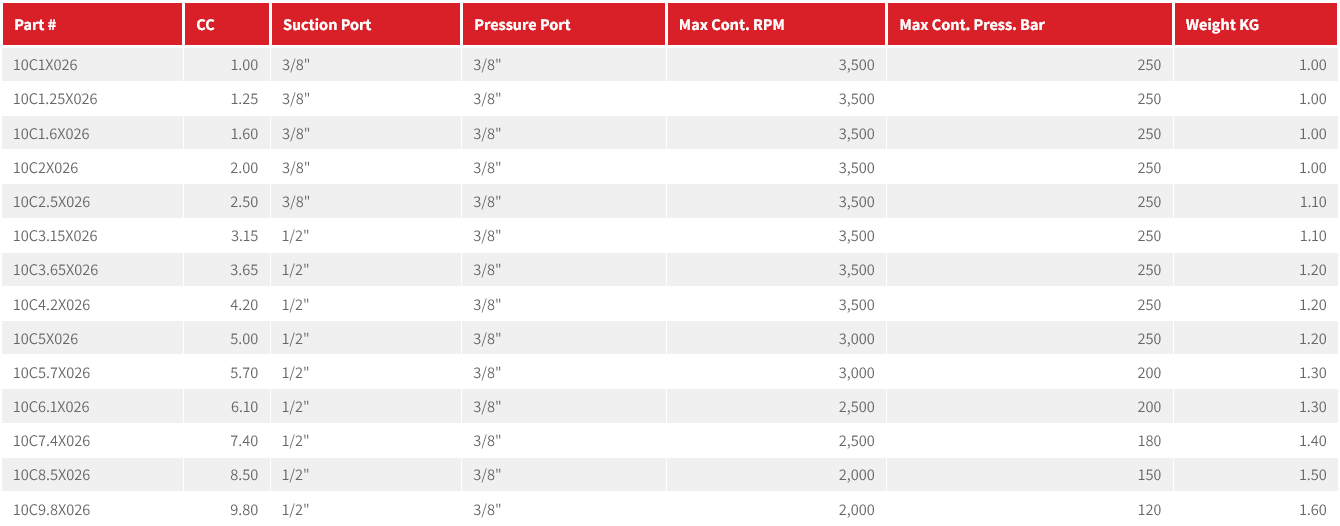1340x526 pixels.
Task: Click the Max Cont. Press. Bar header
Action: click(x=972, y=25)
